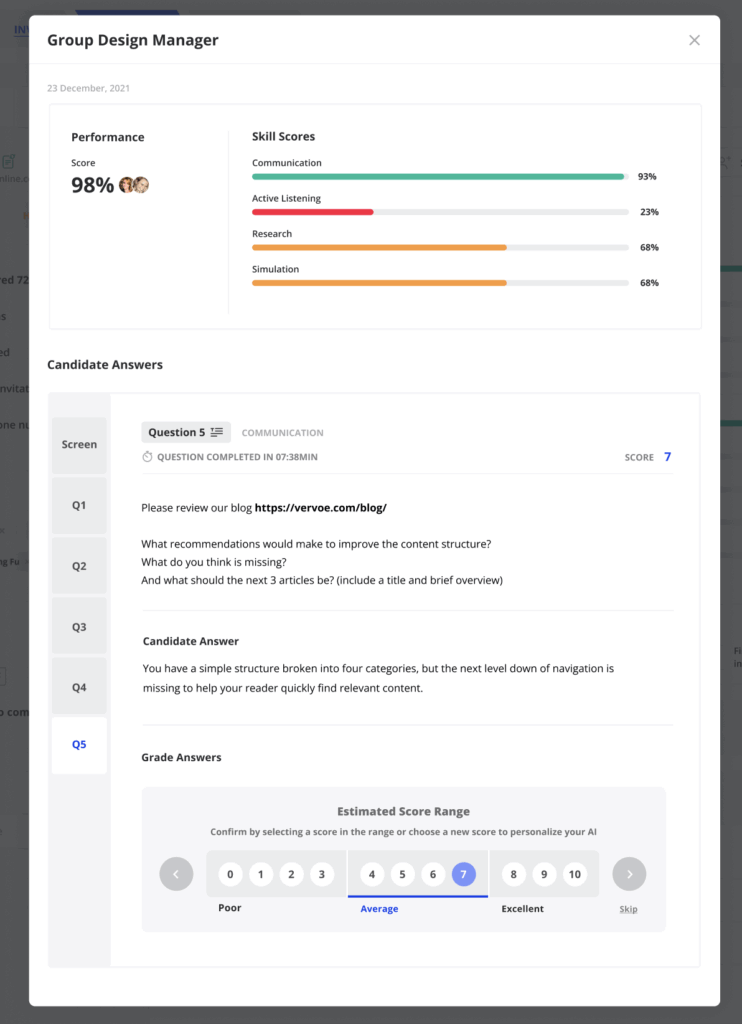Viewport: 742px width, 1024px height.
Task: Go to next score range with right arrow
Action: pyautogui.click(x=629, y=874)
